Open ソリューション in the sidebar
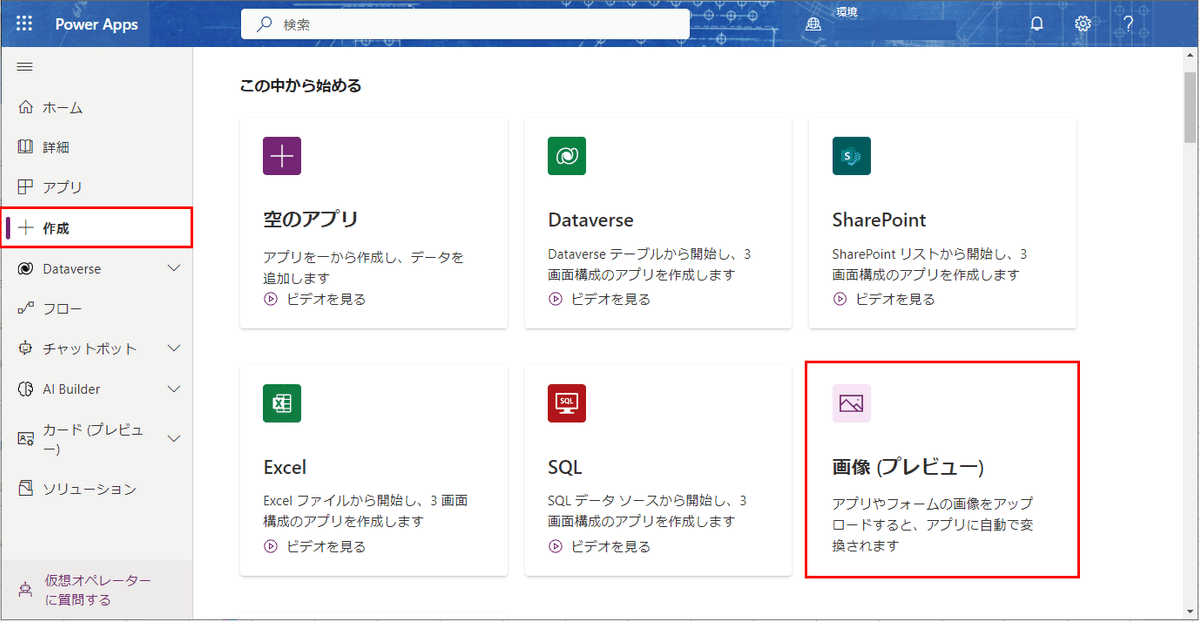This screenshot has height=622, width=1200. (97, 489)
